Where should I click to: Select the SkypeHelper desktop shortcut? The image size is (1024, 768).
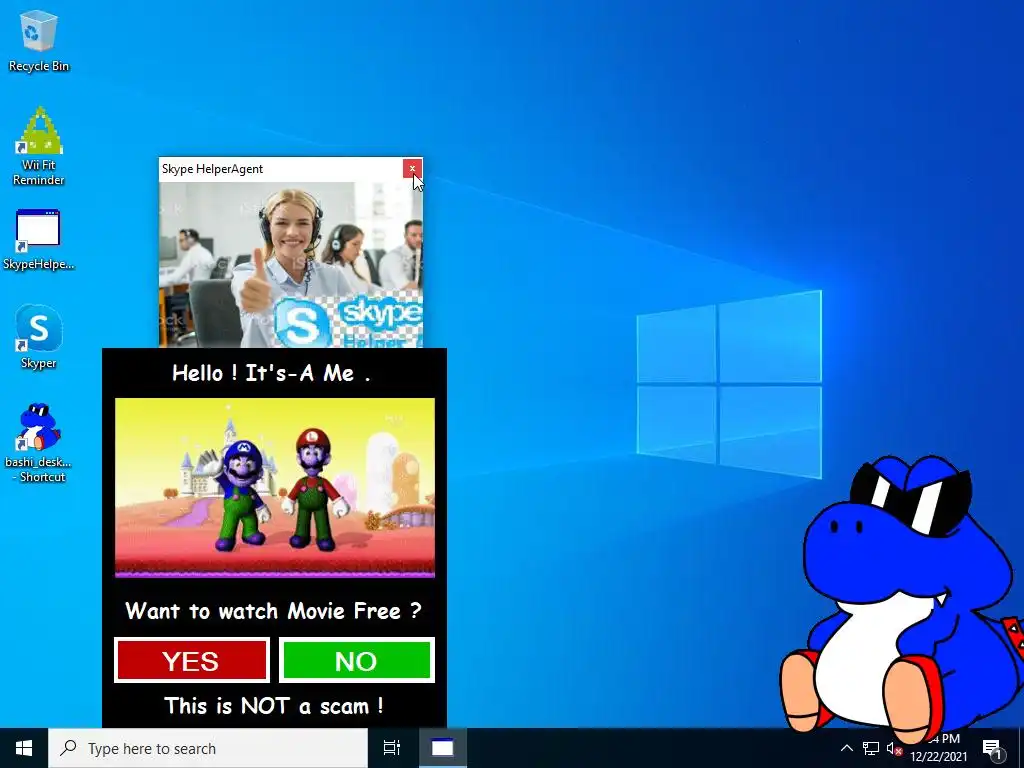pyautogui.click(x=39, y=240)
